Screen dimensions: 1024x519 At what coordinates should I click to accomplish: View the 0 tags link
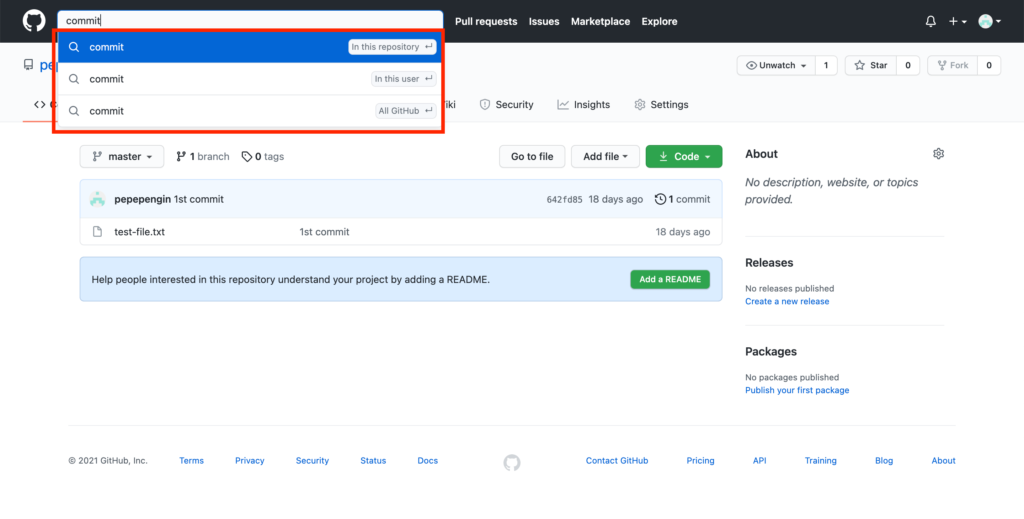coord(263,157)
